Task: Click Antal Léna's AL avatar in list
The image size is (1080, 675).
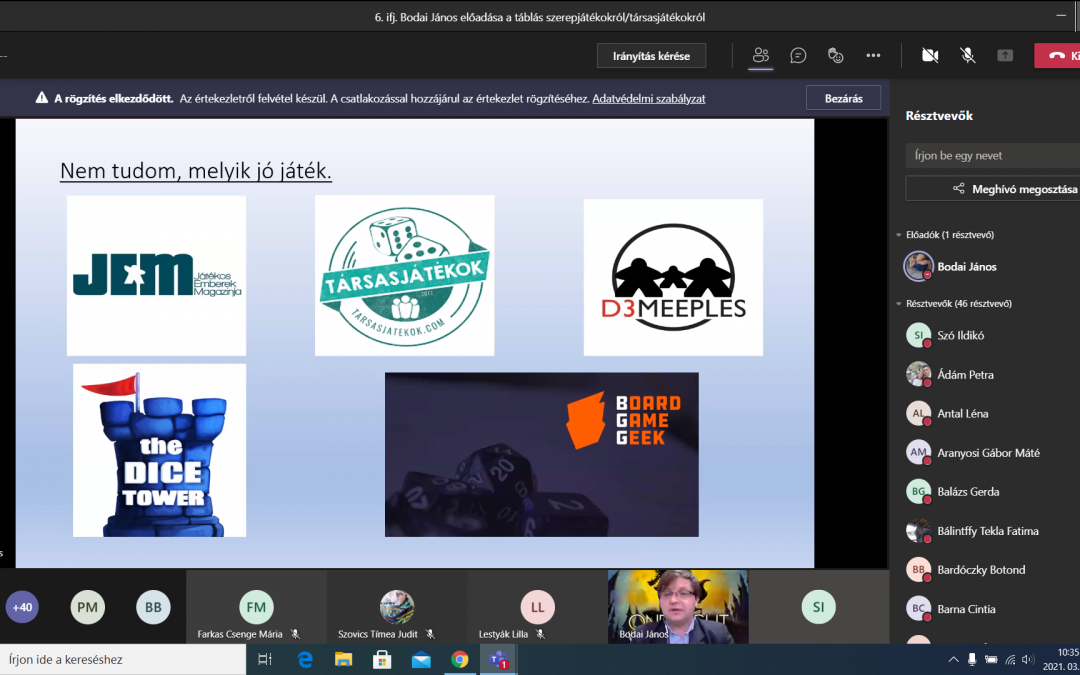Action: 918,414
